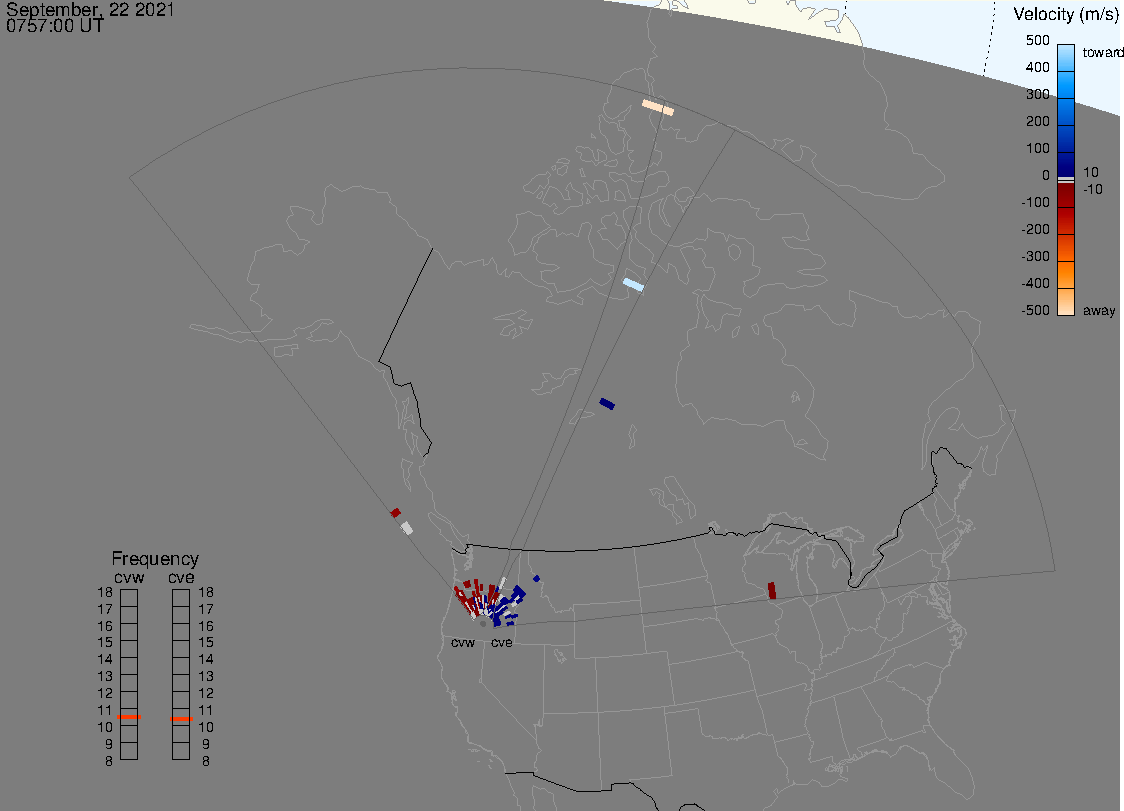This screenshot has height=811, width=1124.
Task: Click the 12 label beside the cve frequency bar
Action: click(206, 693)
